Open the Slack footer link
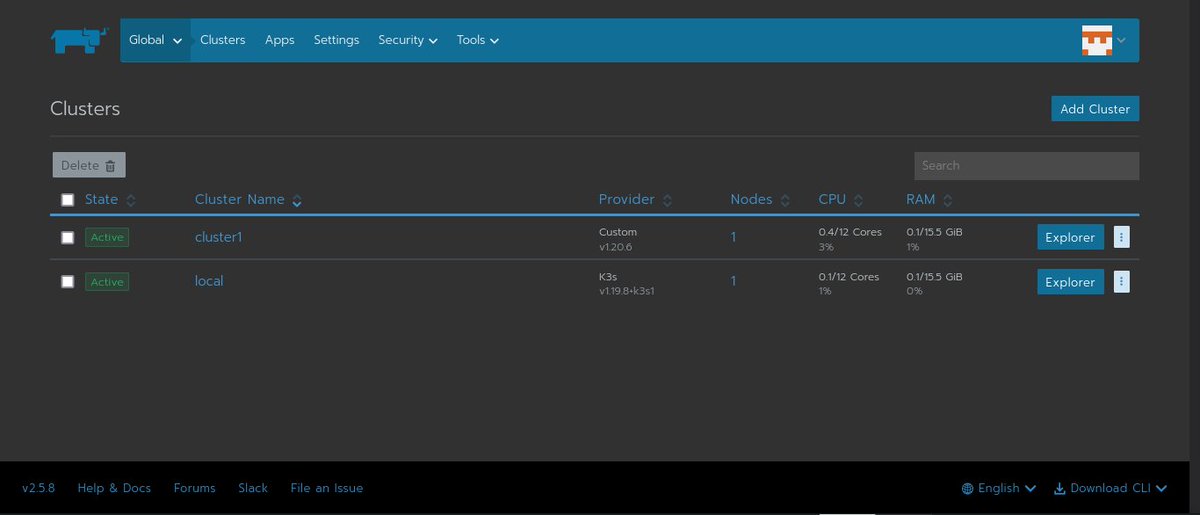 253,488
